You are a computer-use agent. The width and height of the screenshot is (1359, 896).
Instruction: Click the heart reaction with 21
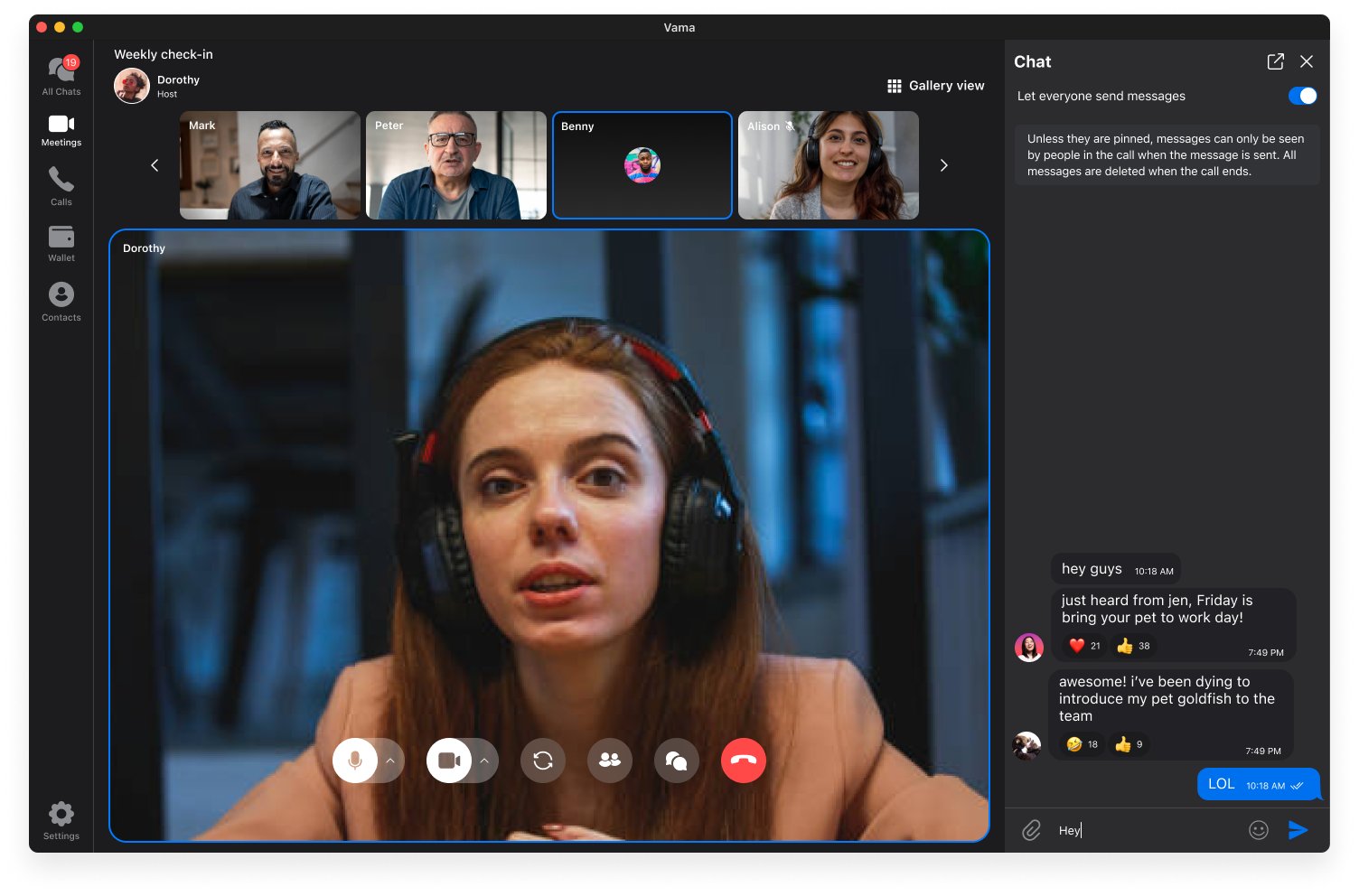pos(1084,646)
